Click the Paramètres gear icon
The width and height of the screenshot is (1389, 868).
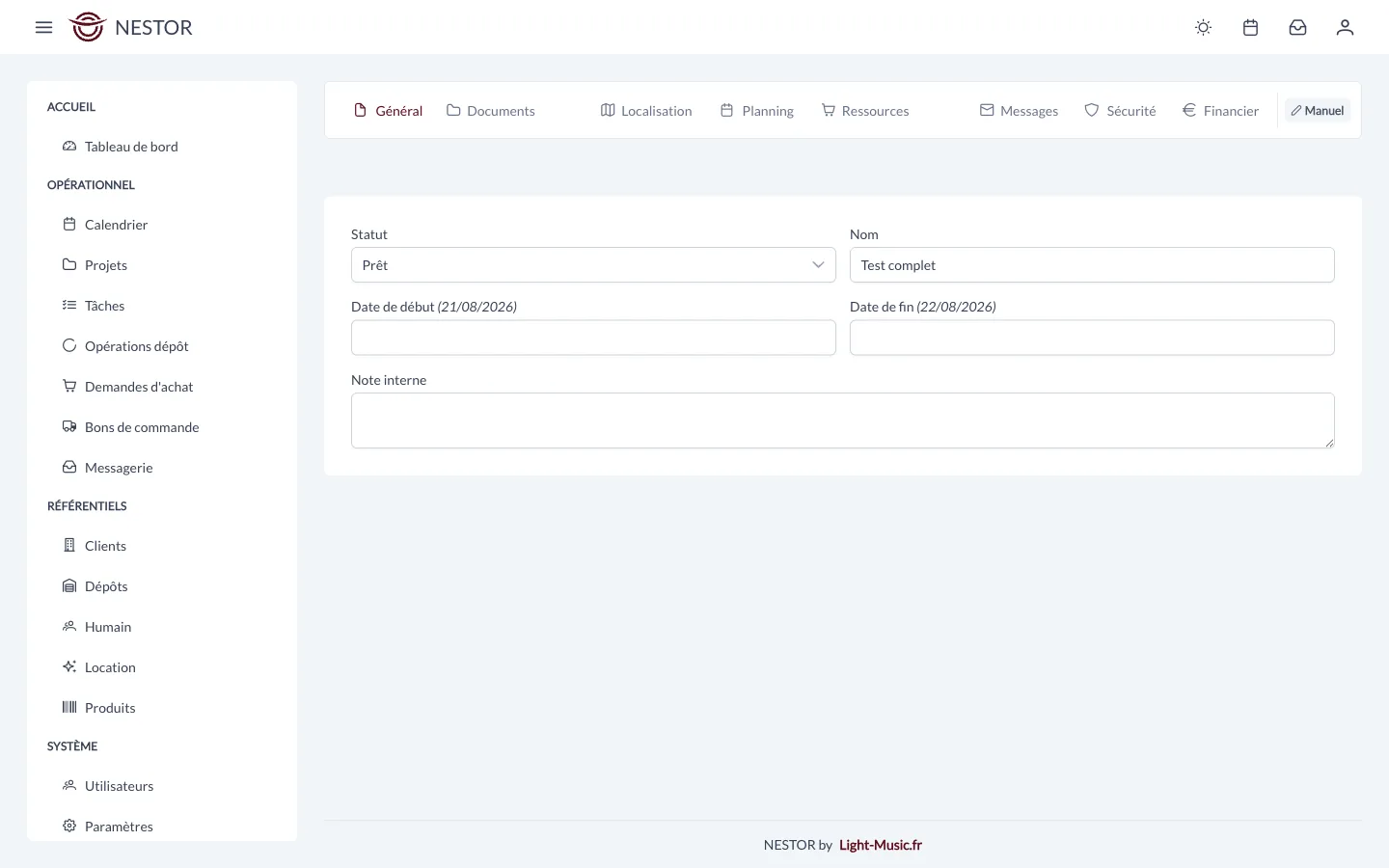coord(69,826)
